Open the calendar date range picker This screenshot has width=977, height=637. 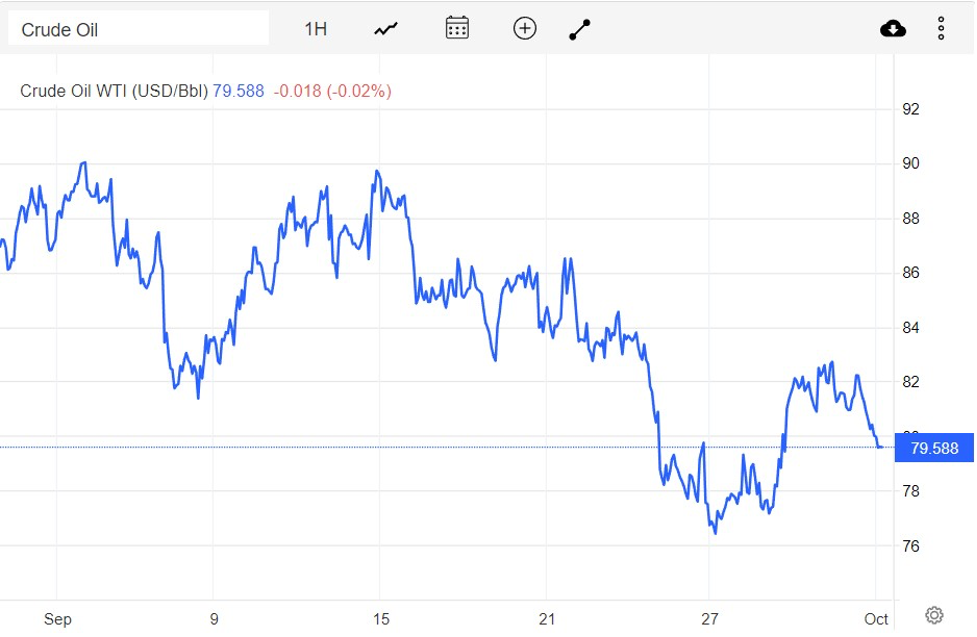457,28
